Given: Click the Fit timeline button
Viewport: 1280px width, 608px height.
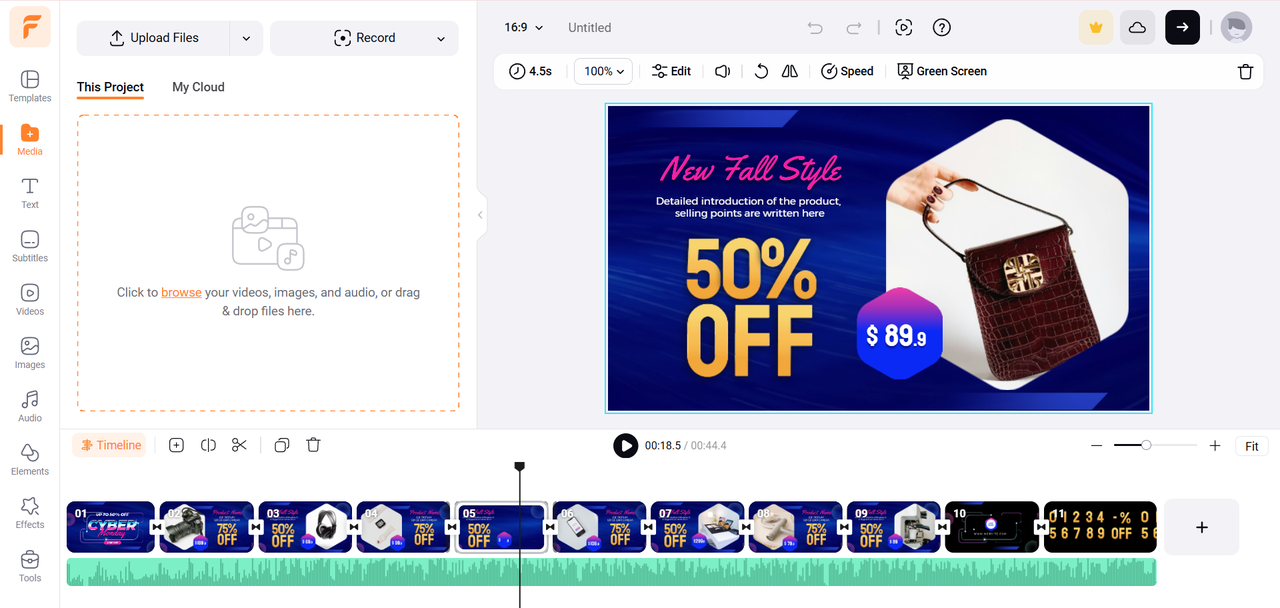Looking at the screenshot, I should [x=1251, y=446].
